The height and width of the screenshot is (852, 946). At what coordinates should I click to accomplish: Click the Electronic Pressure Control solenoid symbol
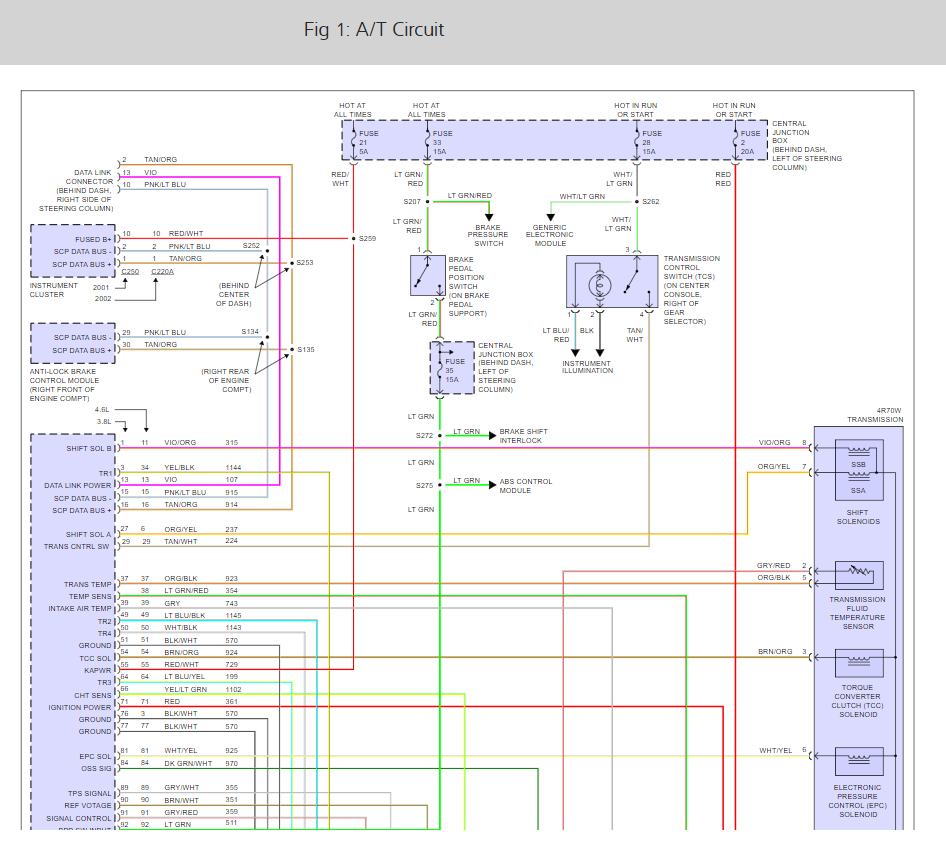[859, 761]
